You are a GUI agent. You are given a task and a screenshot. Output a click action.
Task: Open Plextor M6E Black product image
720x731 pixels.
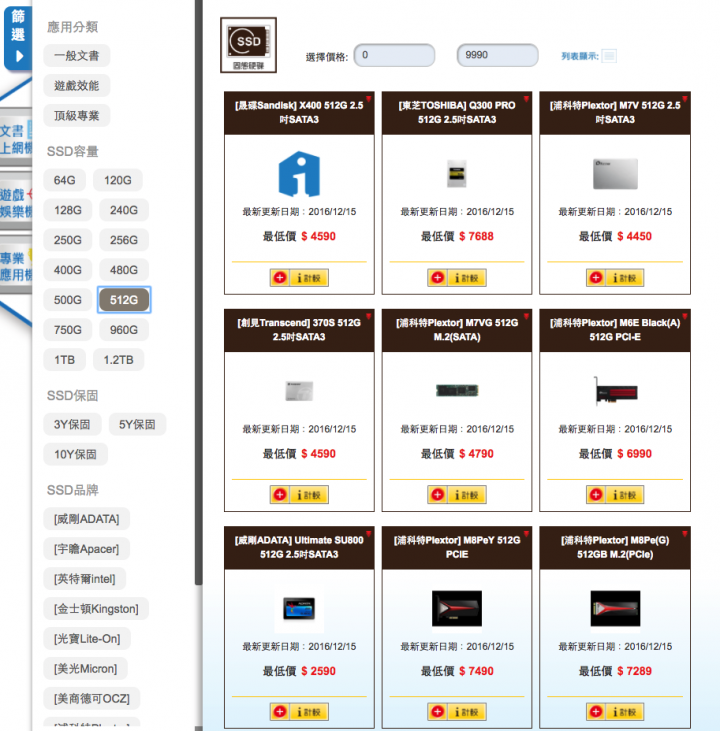[x=615, y=391]
